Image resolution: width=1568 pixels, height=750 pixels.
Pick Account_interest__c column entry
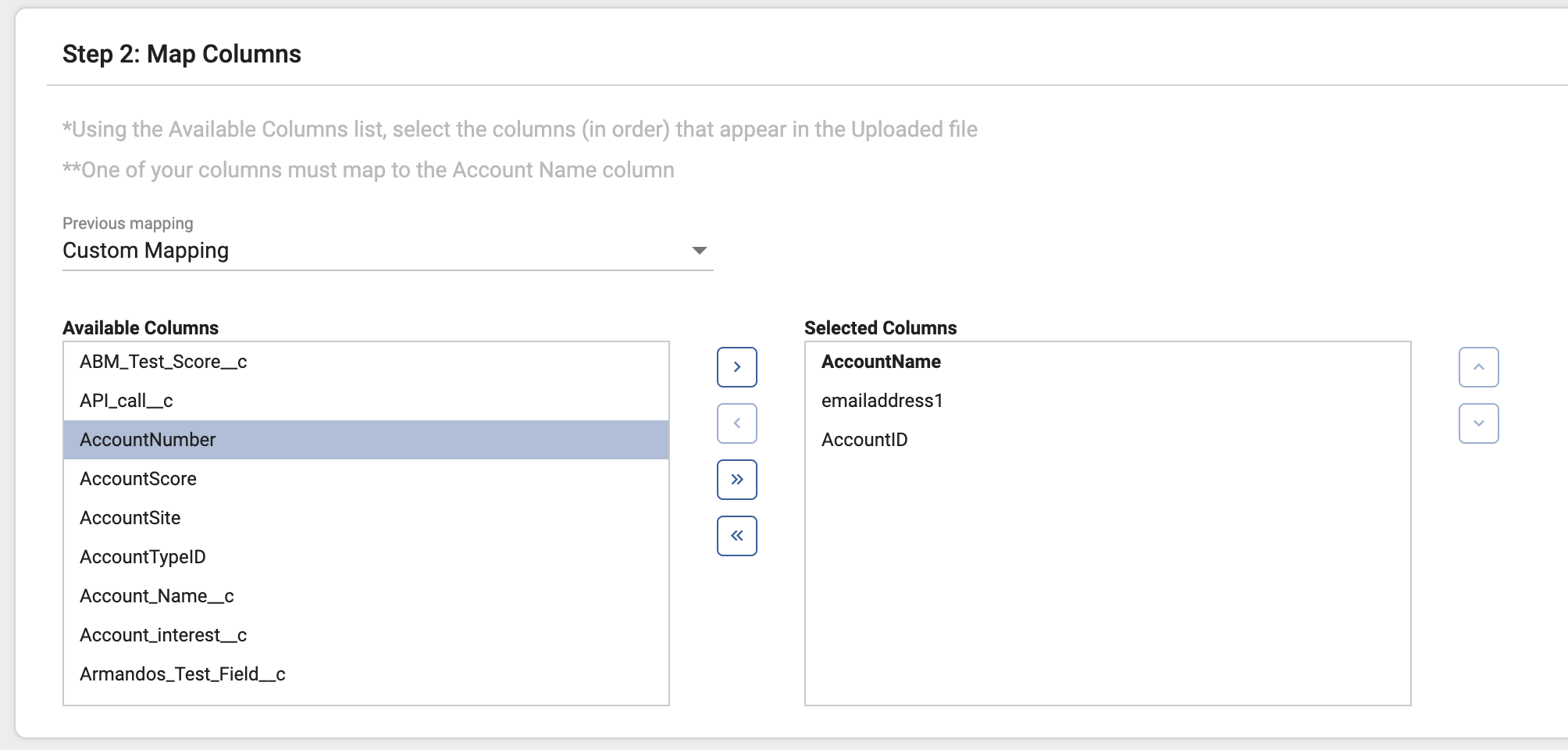pos(163,635)
